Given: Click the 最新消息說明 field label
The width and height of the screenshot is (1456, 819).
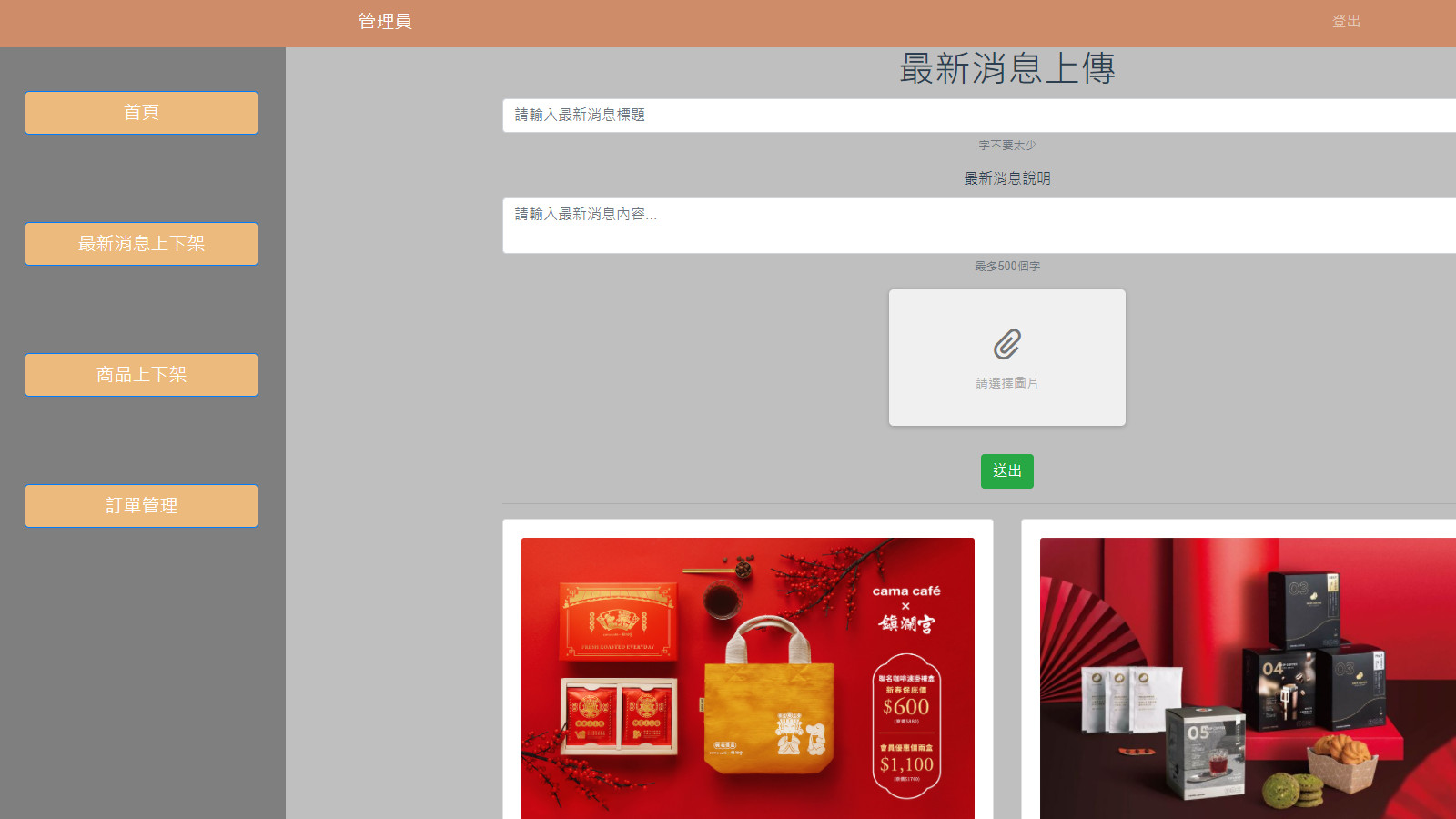Looking at the screenshot, I should pos(1006,178).
